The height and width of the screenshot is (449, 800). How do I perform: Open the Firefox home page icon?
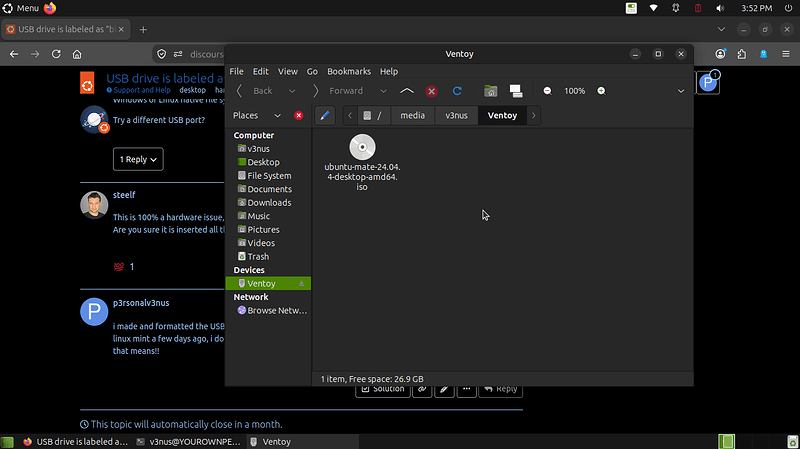[77, 54]
